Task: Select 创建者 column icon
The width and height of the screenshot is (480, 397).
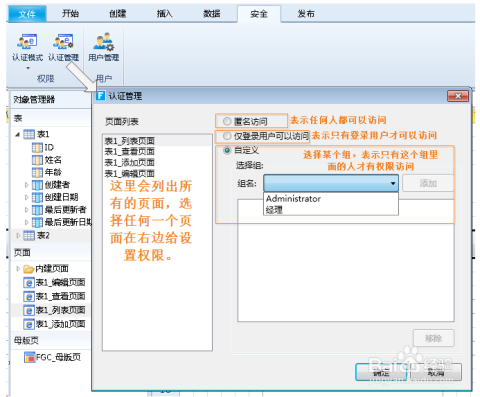Action: coord(37,185)
